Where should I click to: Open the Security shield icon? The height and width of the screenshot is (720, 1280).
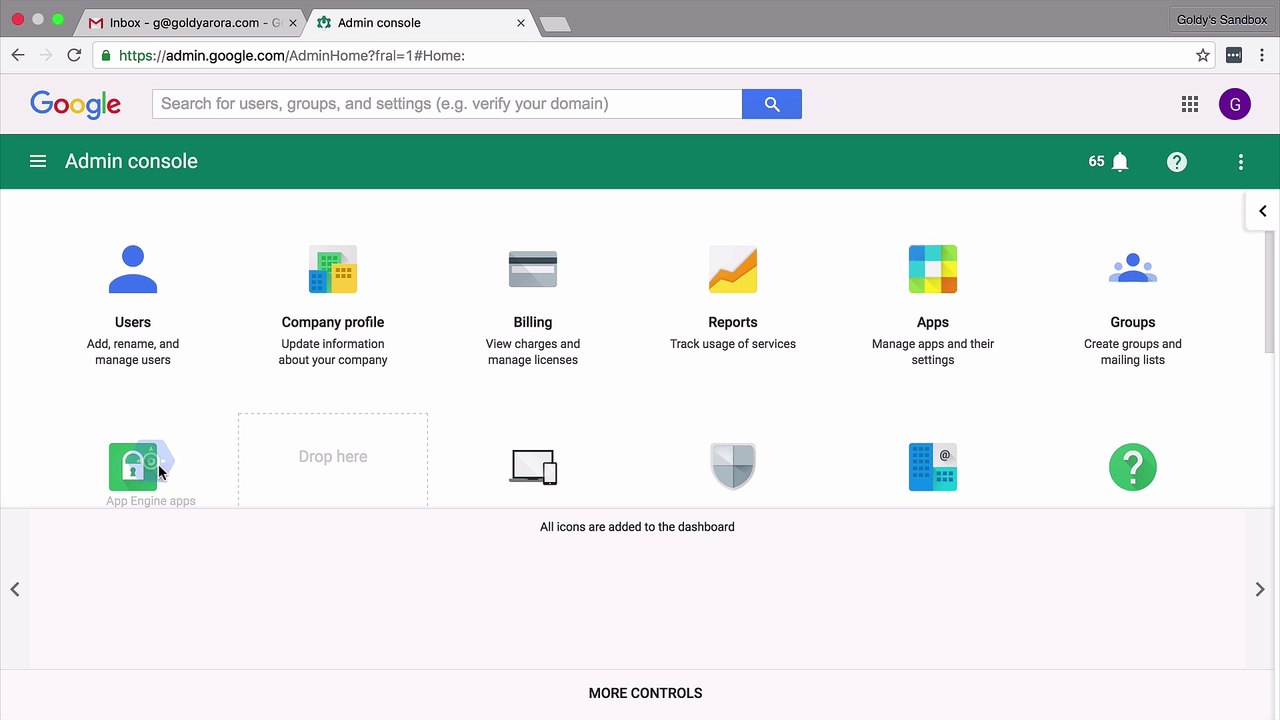tap(733, 467)
